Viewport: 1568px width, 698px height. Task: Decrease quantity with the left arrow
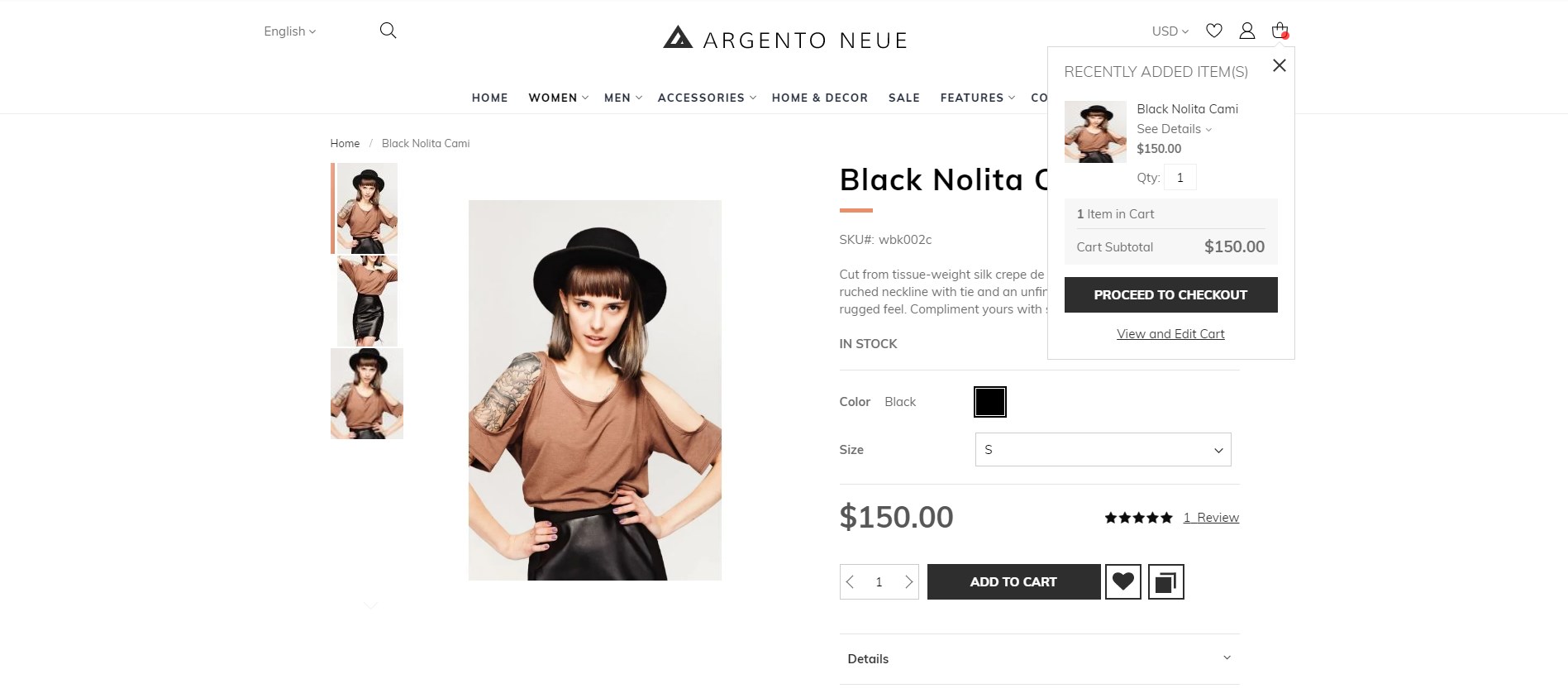point(850,582)
